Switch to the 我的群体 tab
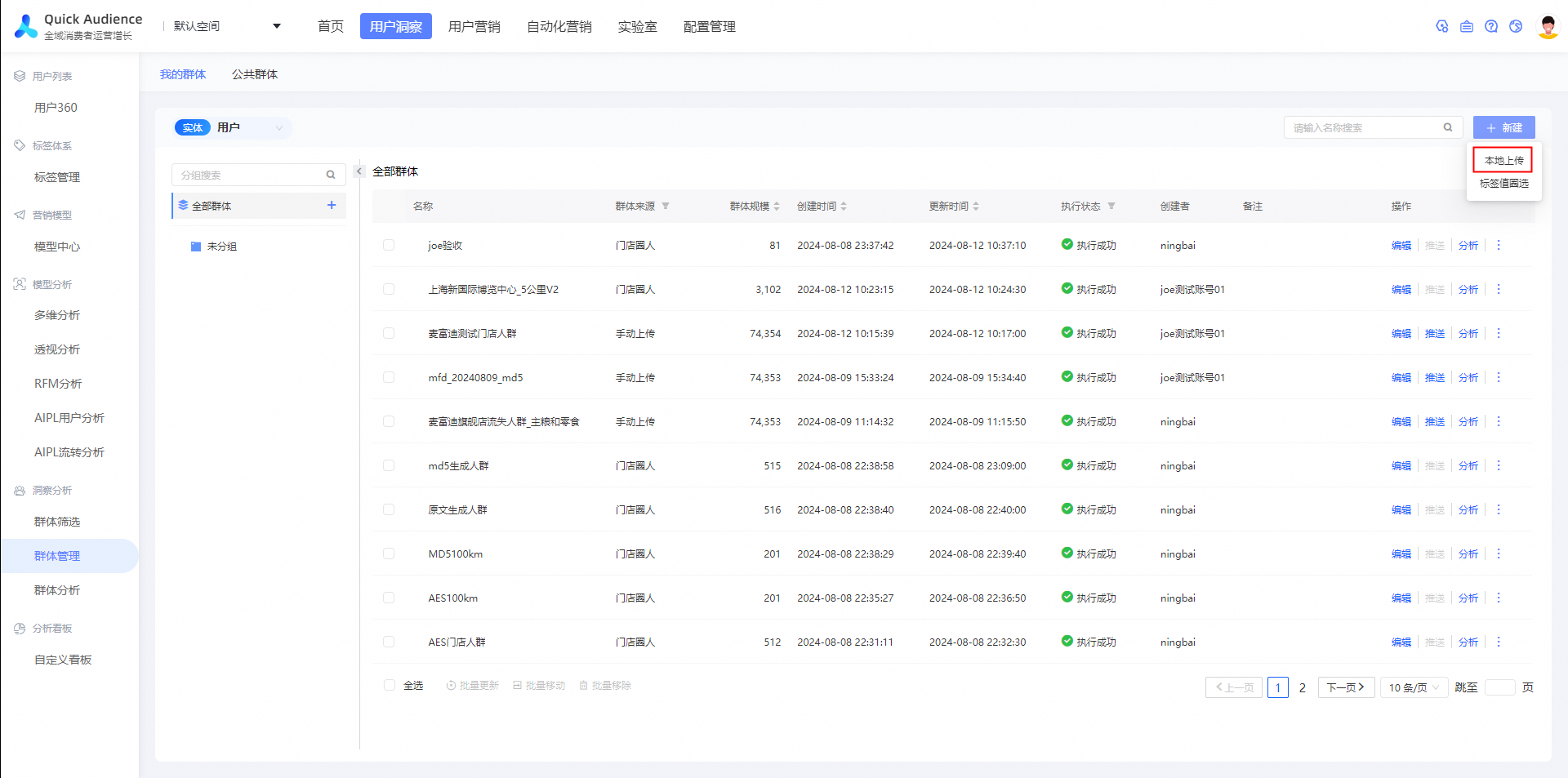1568x778 pixels. coord(183,74)
